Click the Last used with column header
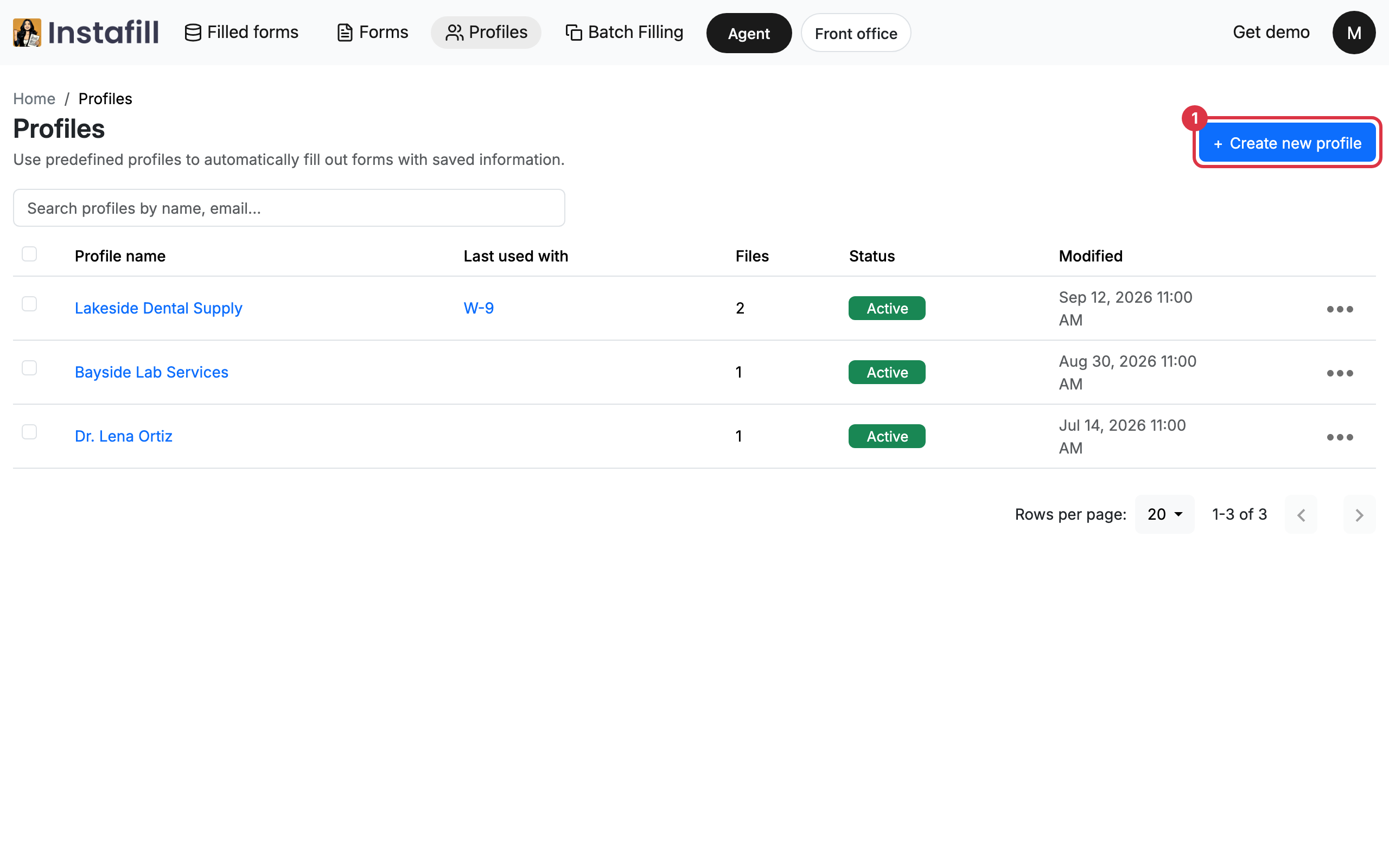 point(515,256)
